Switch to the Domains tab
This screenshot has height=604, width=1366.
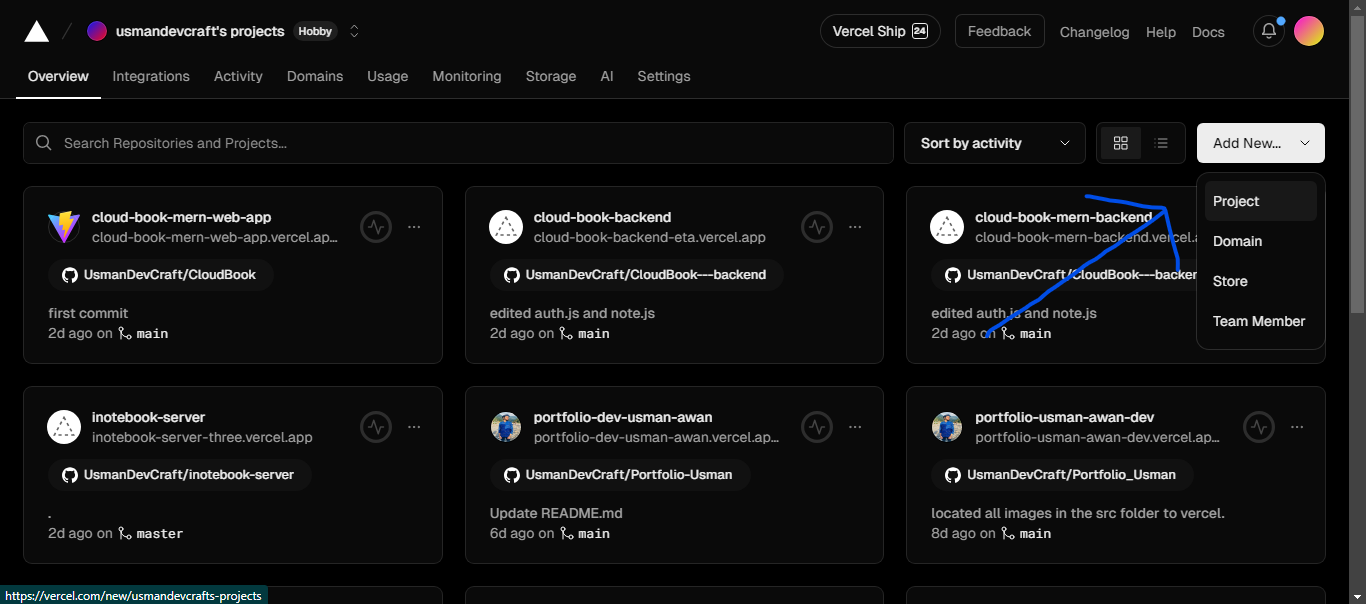tap(314, 76)
